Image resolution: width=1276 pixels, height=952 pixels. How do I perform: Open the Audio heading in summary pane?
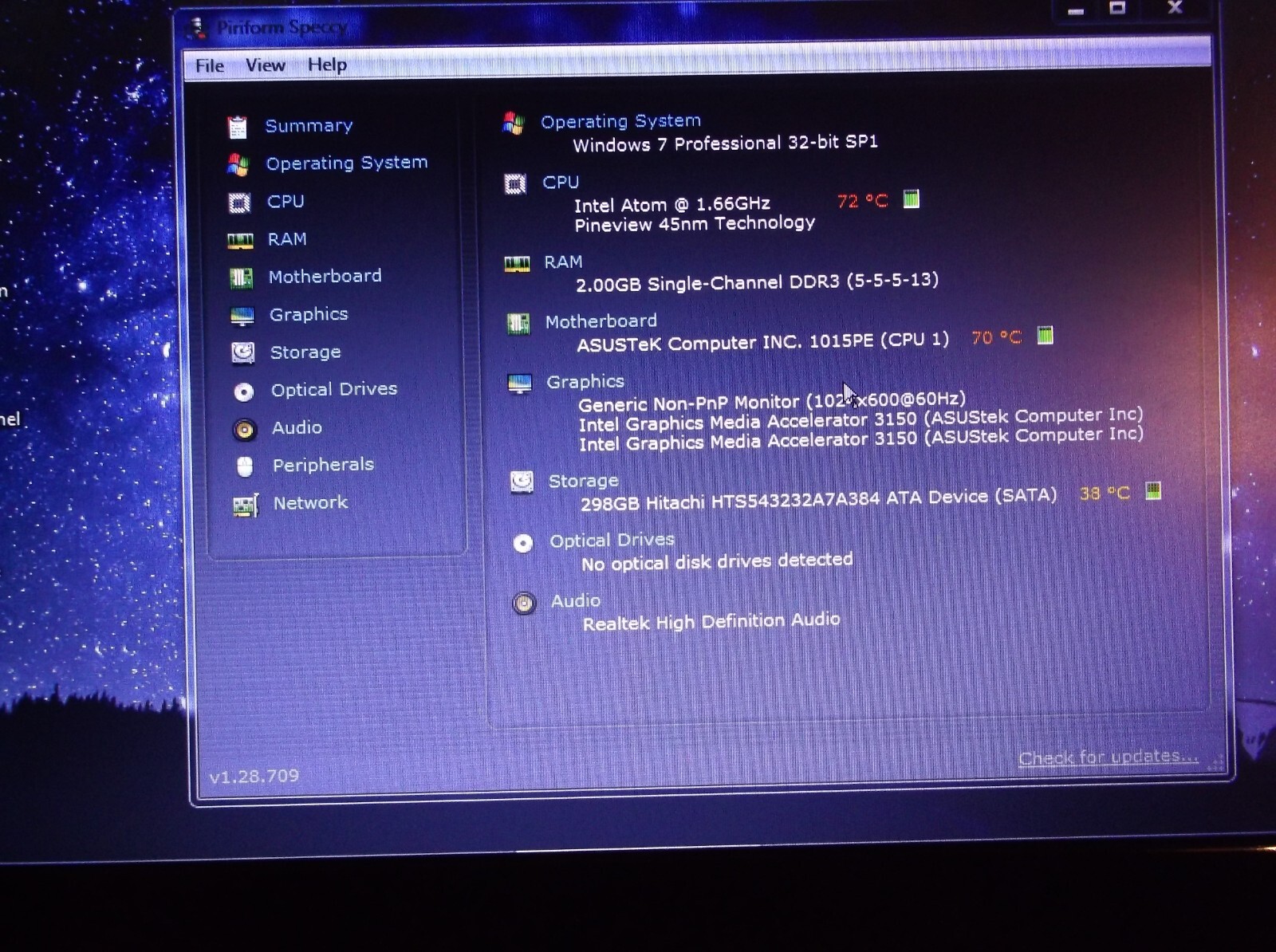tap(576, 600)
